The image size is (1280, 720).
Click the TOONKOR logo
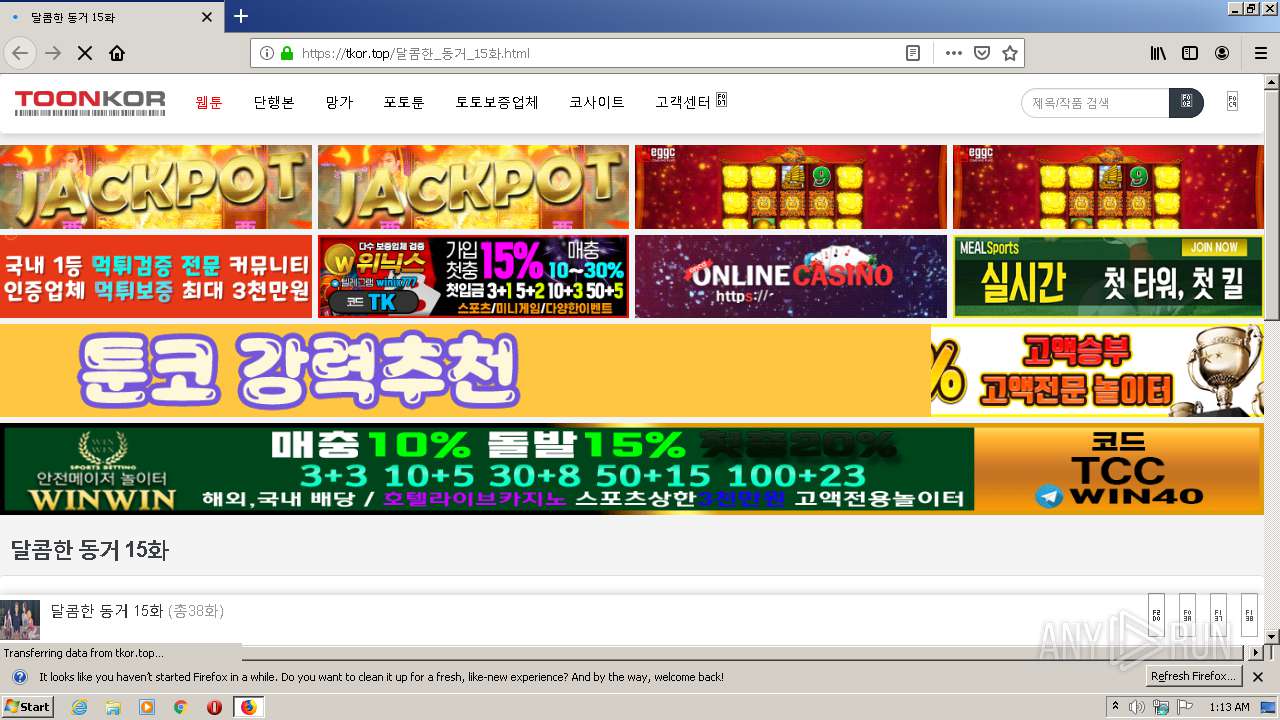pyautogui.click(x=90, y=102)
